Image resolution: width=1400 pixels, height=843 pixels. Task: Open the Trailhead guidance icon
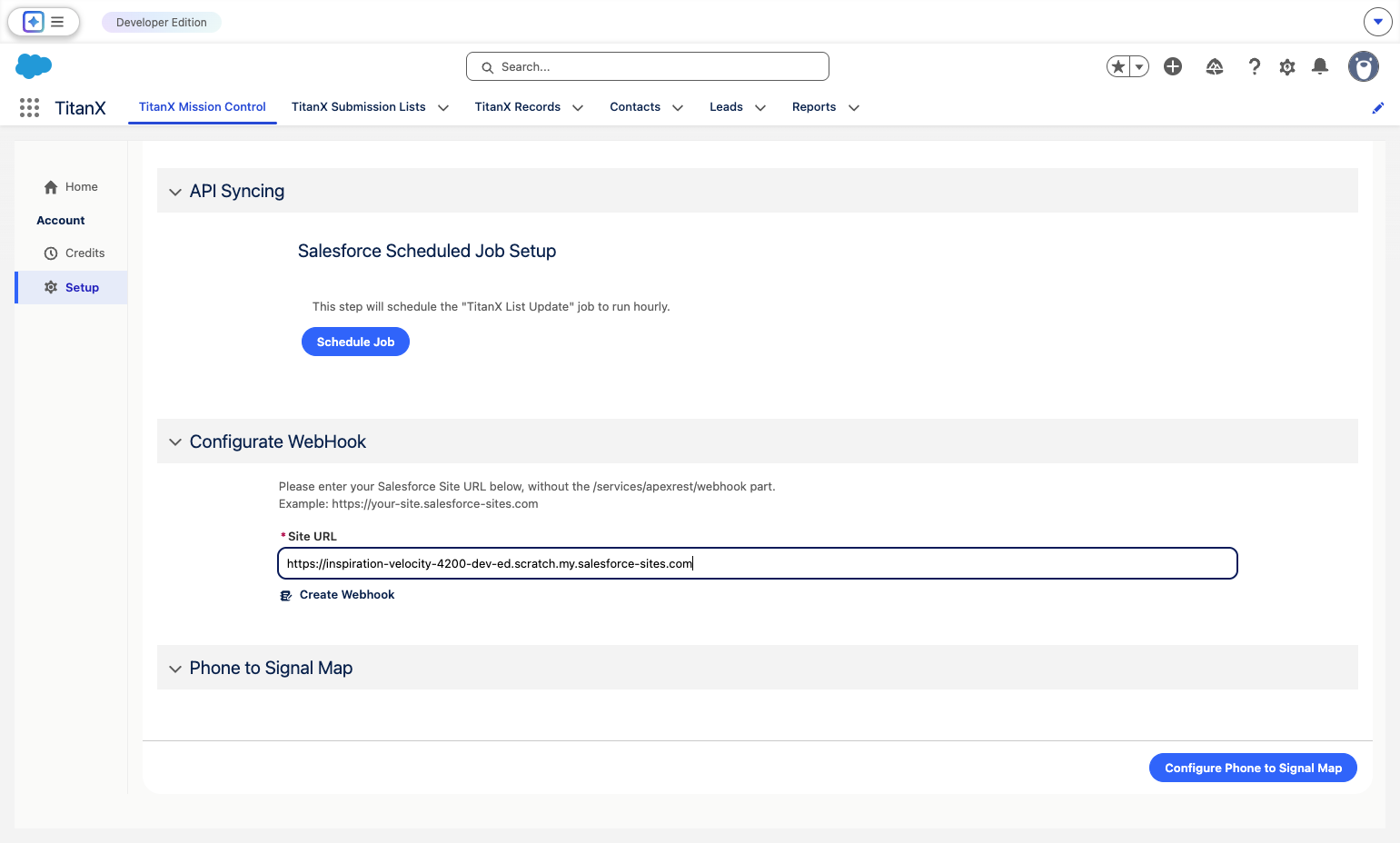pyautogui.click(x=1215, y=66)
